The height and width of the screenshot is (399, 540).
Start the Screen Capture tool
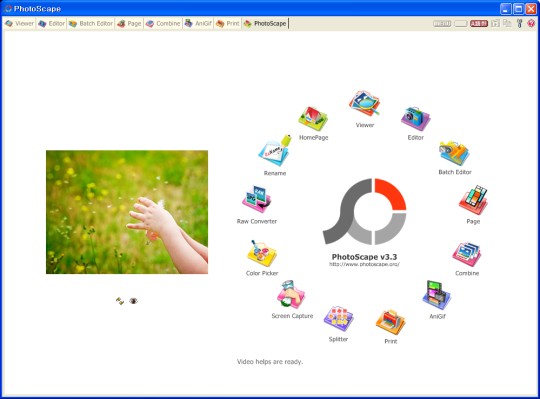[x=291, y=294]
